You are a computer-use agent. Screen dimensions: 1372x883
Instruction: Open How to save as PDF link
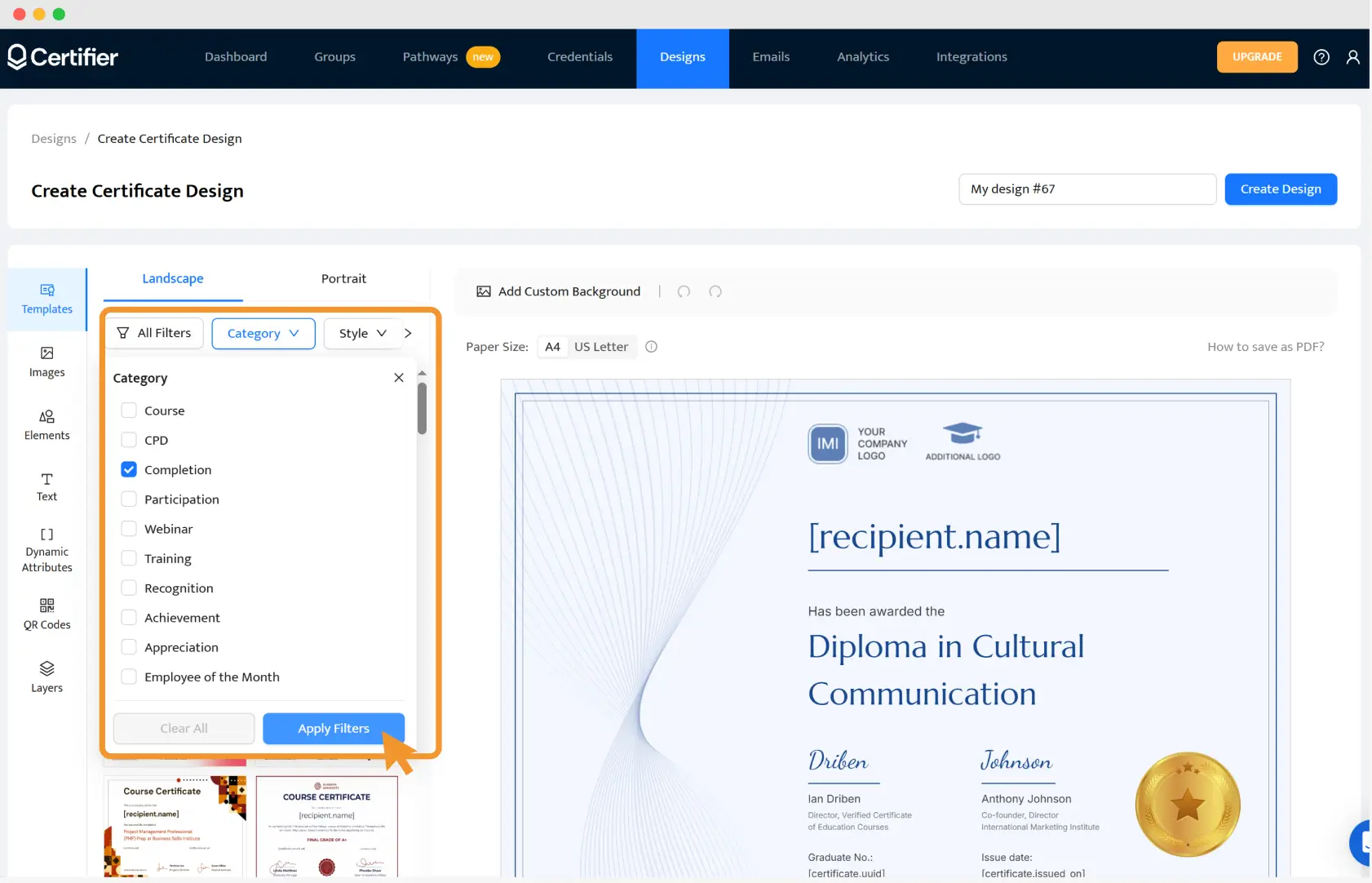coord(1265,347)
